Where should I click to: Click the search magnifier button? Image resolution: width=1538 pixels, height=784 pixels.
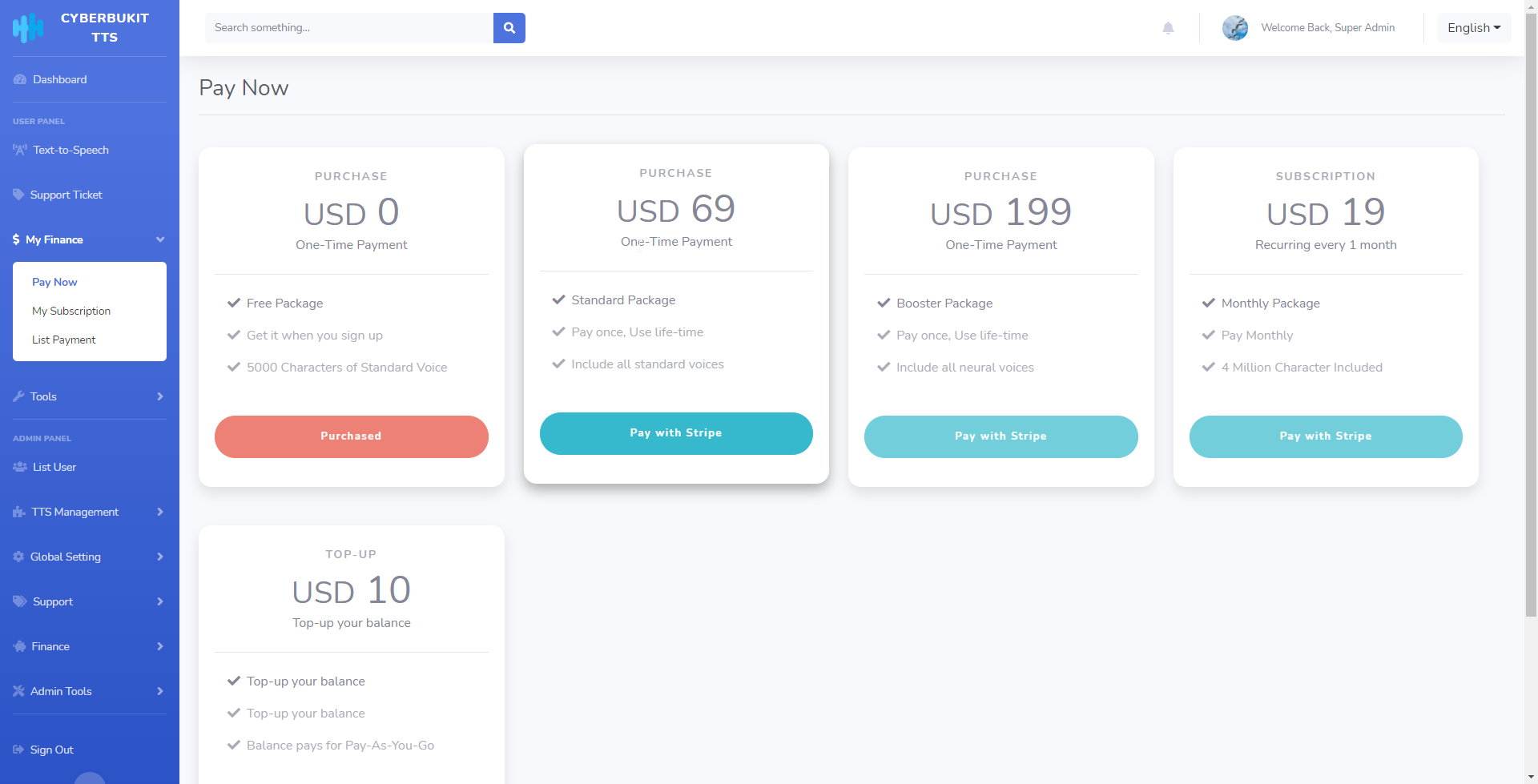tap(509, 28)
